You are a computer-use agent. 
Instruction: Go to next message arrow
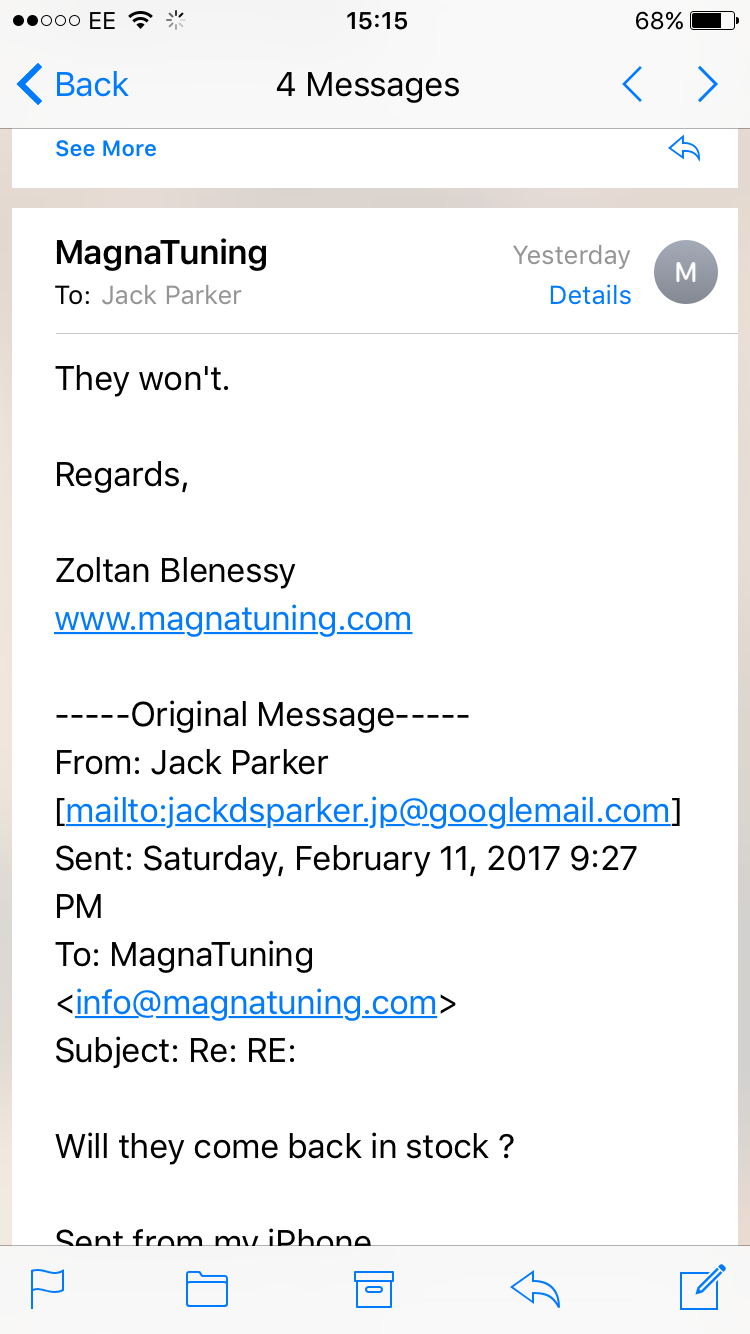[x=707, y=85]
